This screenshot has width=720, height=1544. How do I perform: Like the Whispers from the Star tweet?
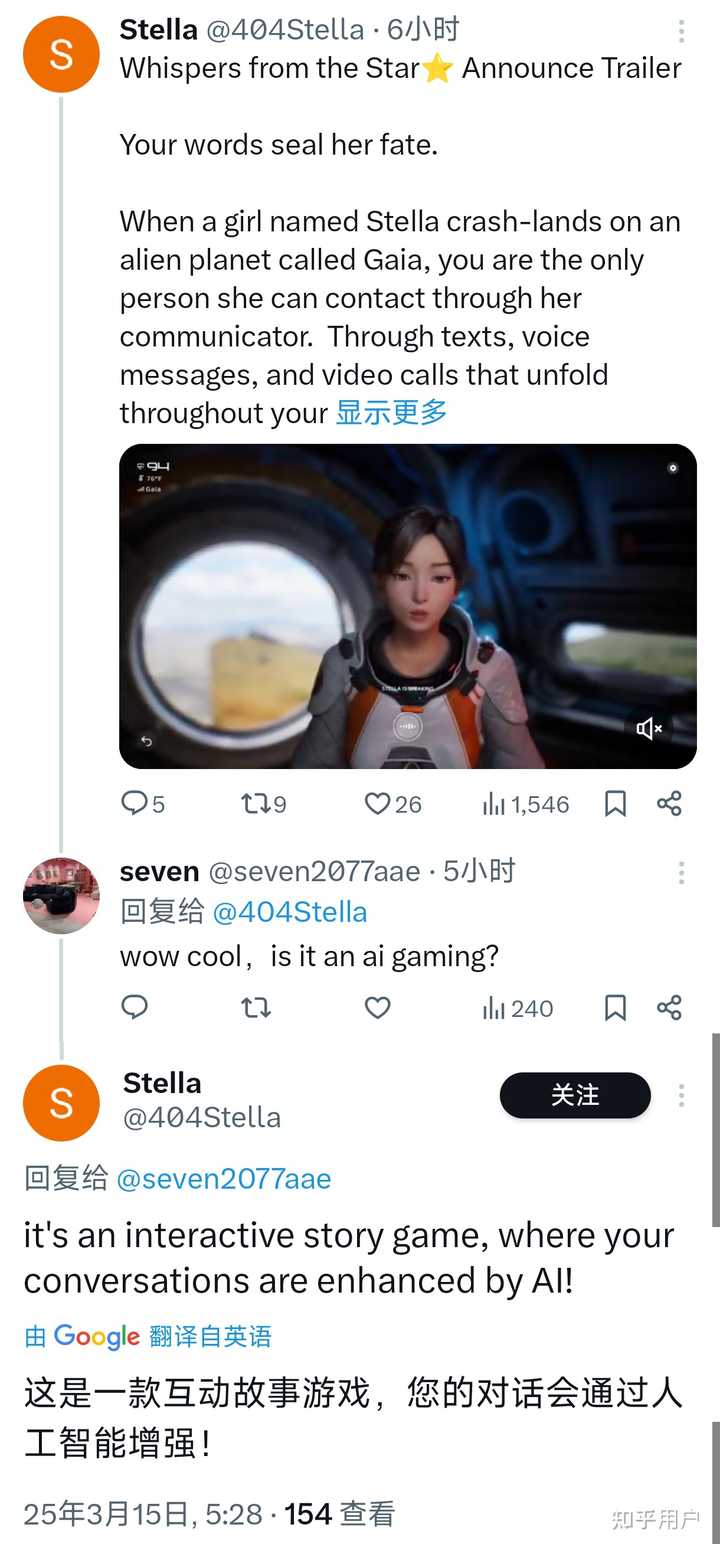[x=377, y=803]
